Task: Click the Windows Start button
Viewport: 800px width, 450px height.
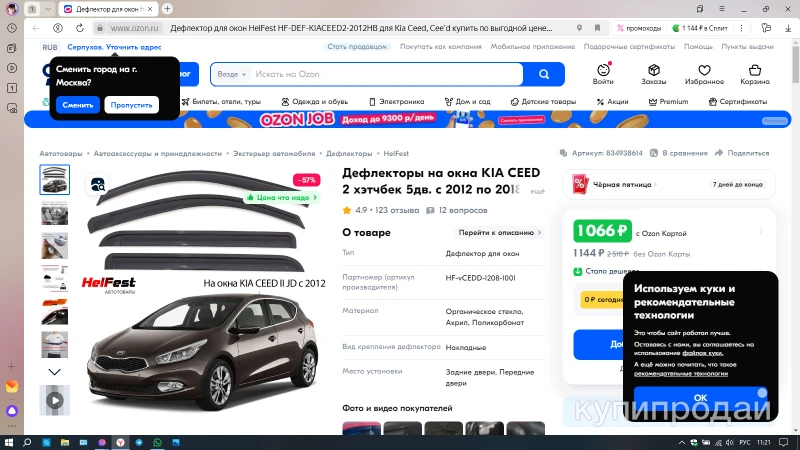Action: tap(8, 442)
